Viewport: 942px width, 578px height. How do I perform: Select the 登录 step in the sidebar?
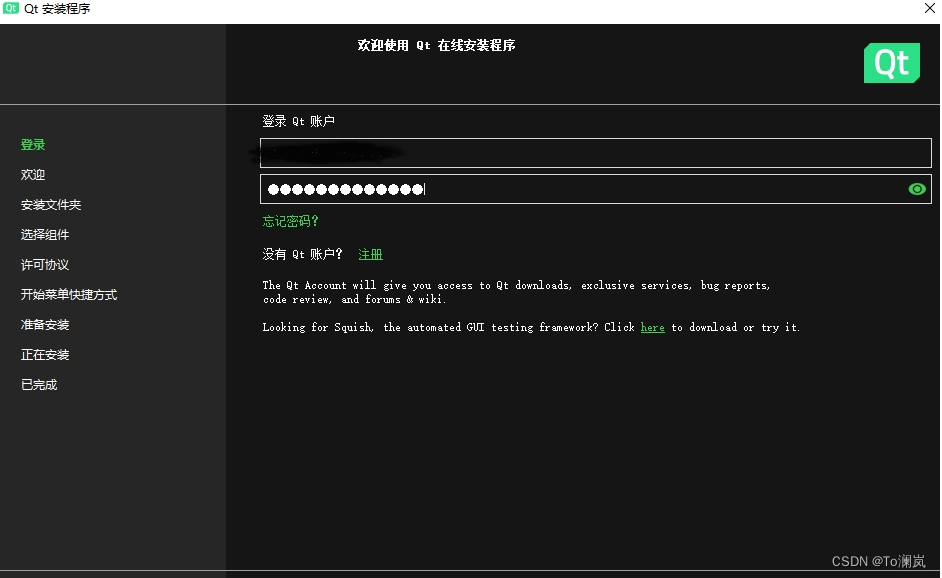33,145
